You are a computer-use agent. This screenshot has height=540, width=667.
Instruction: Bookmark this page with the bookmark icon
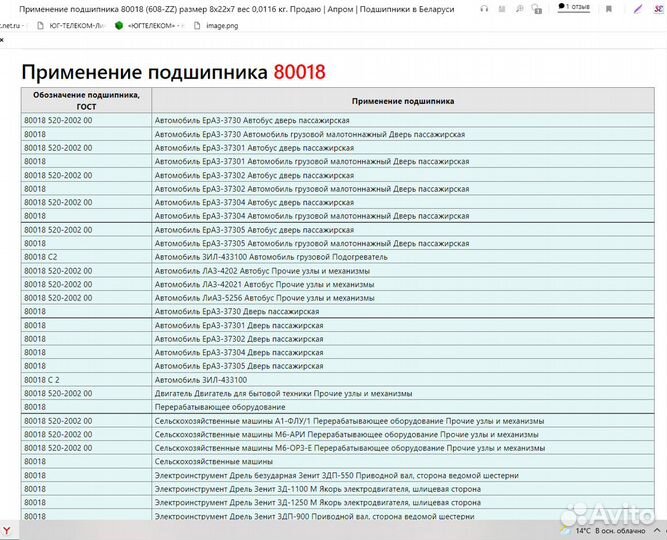609,9
